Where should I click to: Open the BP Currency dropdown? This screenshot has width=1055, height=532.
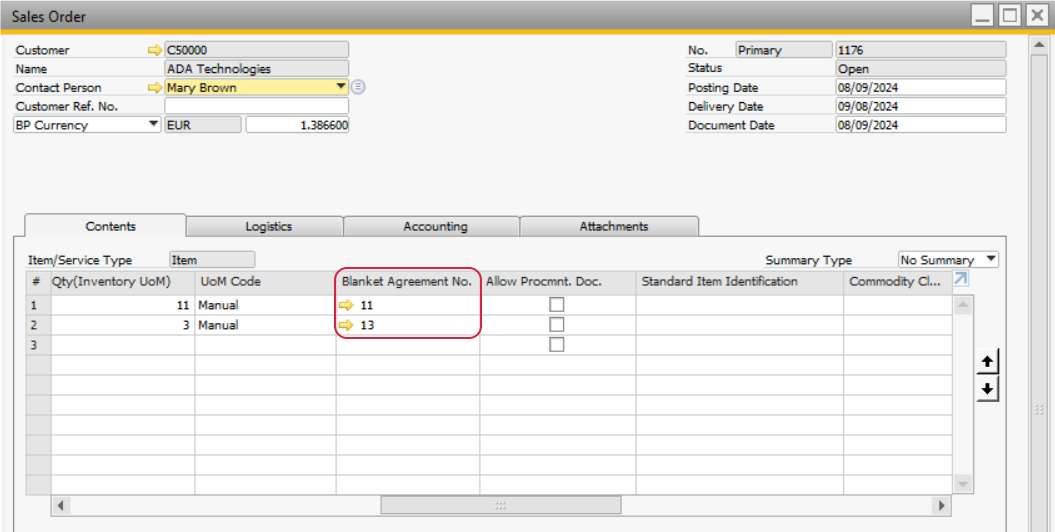pyautogui.click(x=153, y=125)
